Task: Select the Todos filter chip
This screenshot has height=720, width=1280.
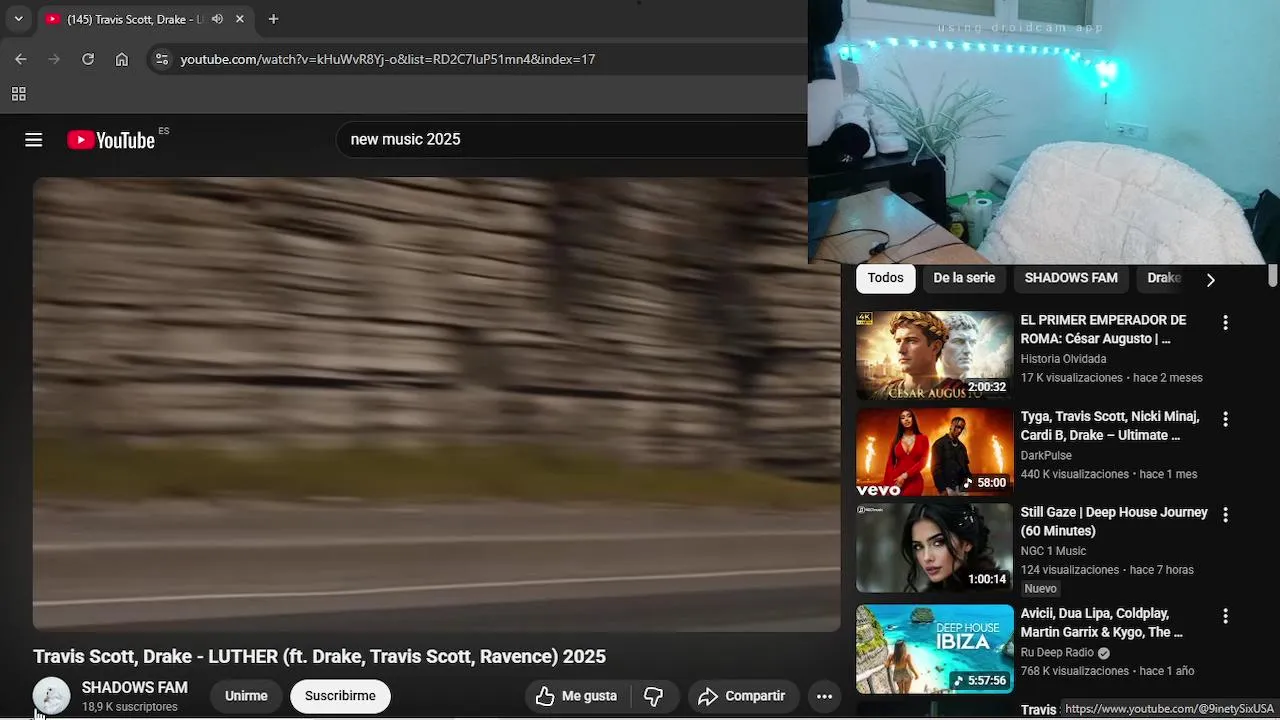Action: pos(885,278)
